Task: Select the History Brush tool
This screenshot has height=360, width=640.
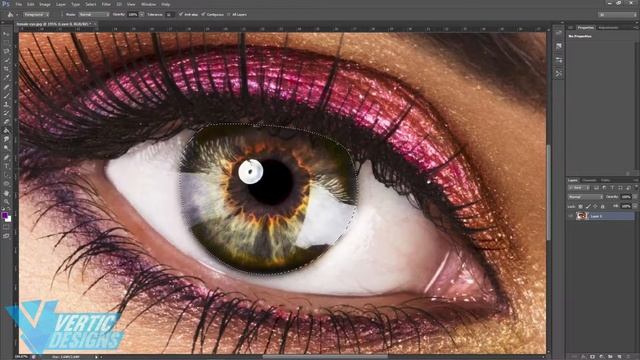Action: pos(6,113)
